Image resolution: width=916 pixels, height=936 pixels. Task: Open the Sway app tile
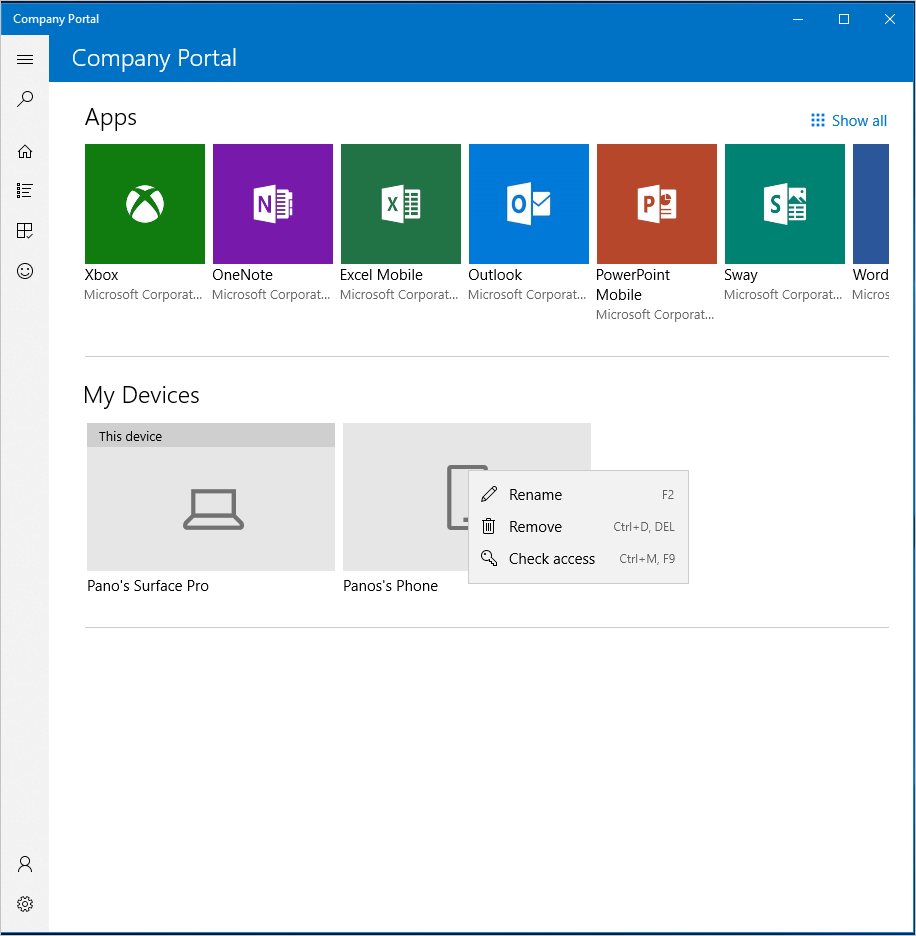tap(785, 204)
